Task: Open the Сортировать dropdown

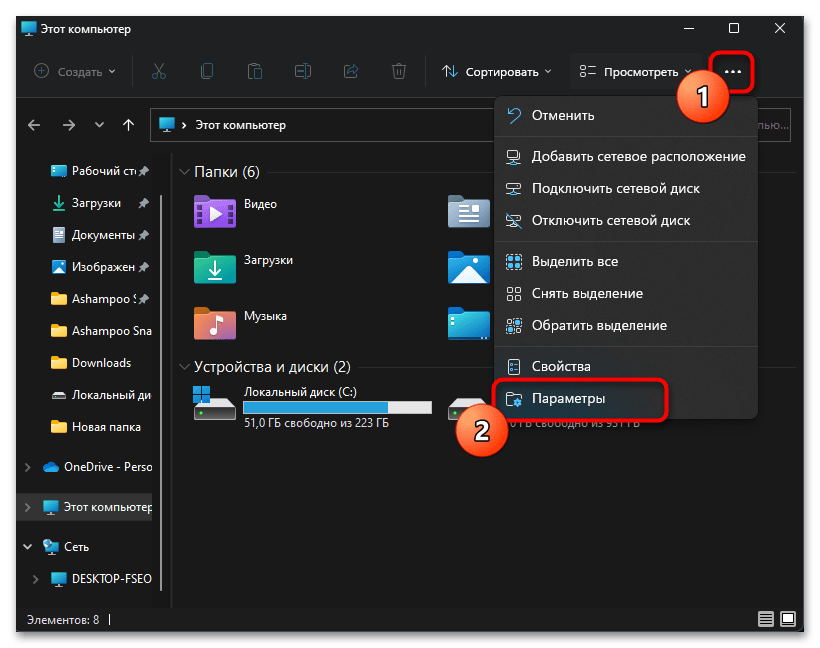Action: pyautogui.click(x=496, y=72)
